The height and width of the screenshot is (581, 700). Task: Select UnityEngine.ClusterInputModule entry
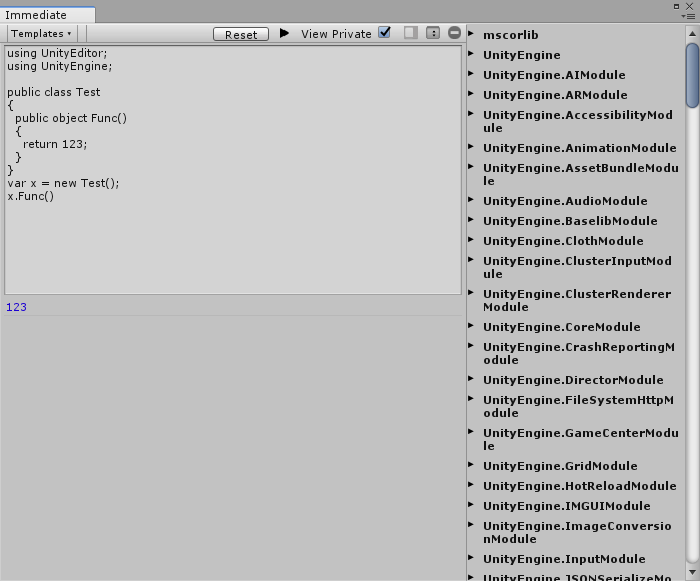(x=577, y=268)
